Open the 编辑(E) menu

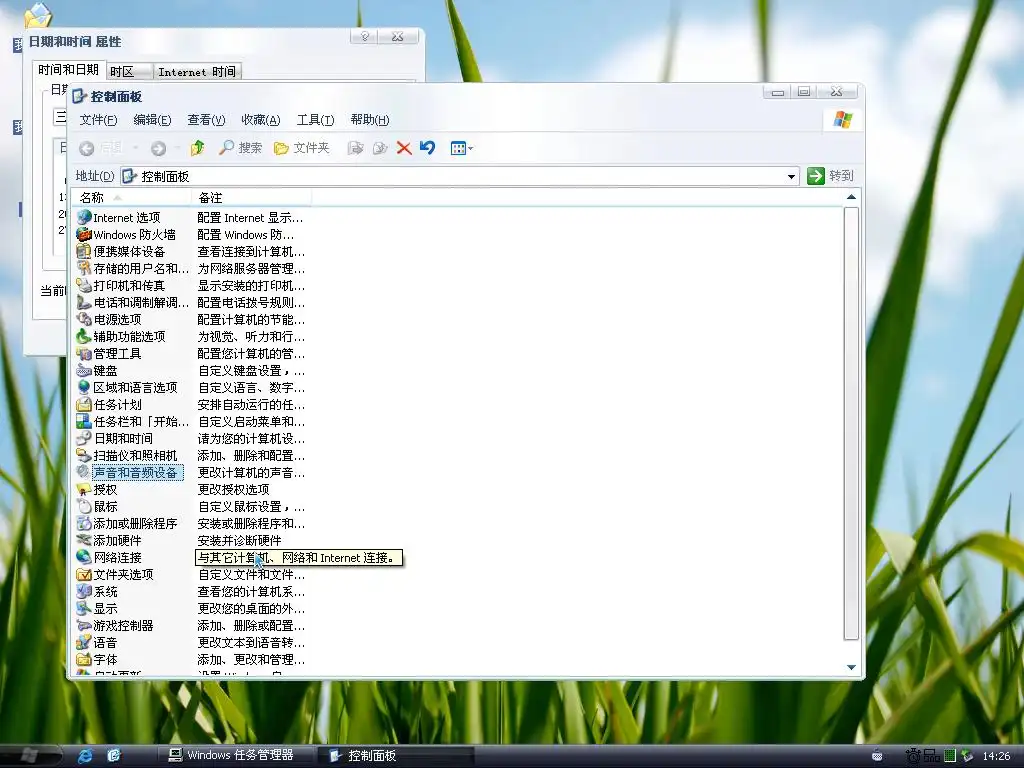point(152,120)
